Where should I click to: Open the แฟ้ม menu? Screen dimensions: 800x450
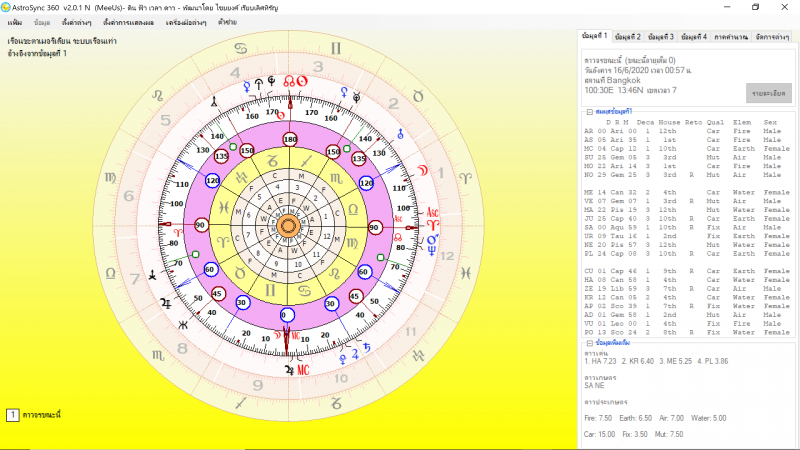tap(14, 21)
